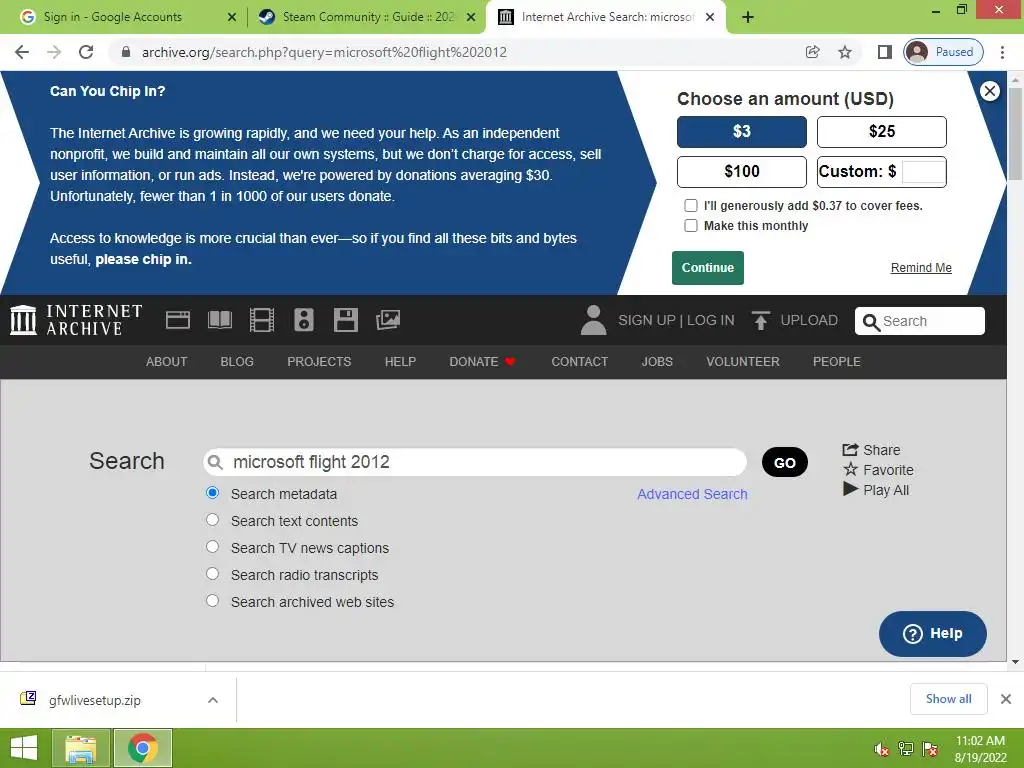
Task: Open the PROJECTS menu item
Action: (319, 362)
